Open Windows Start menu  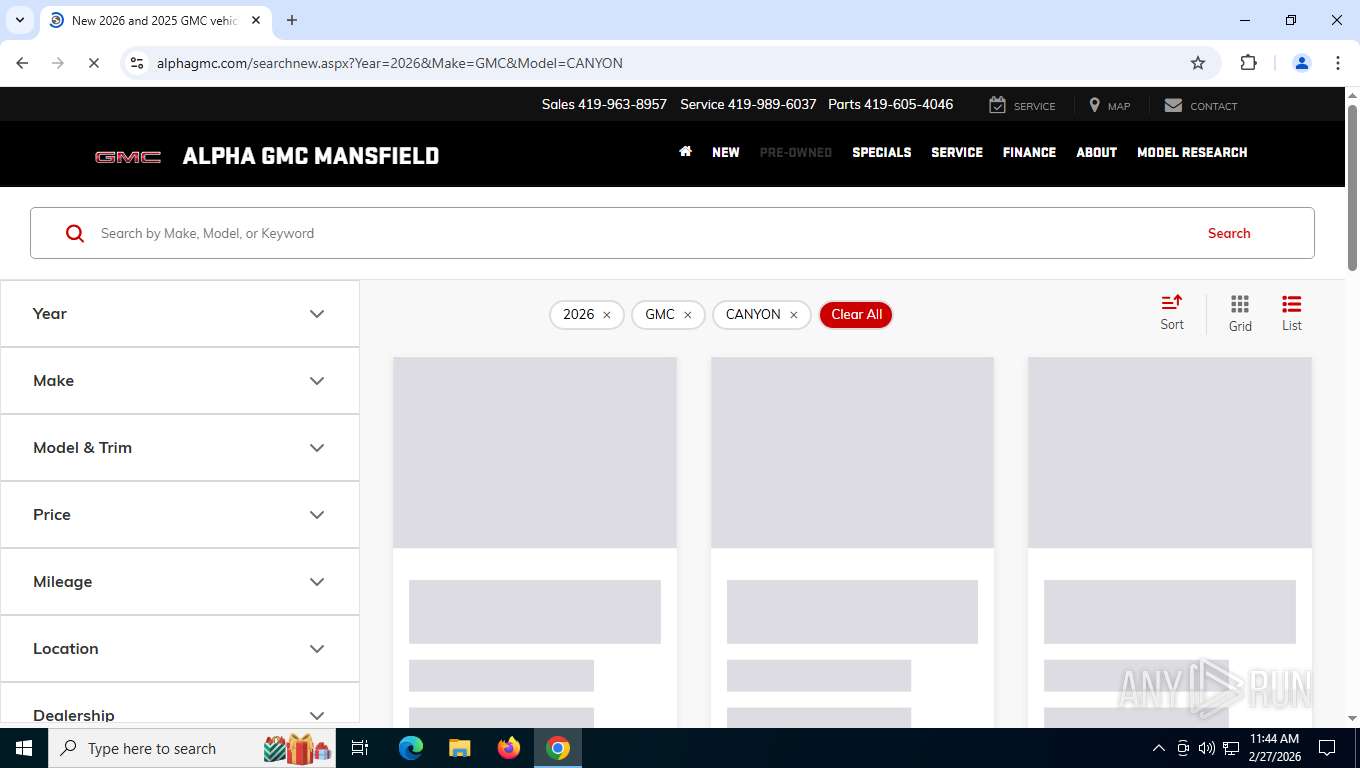pos(23,748)
